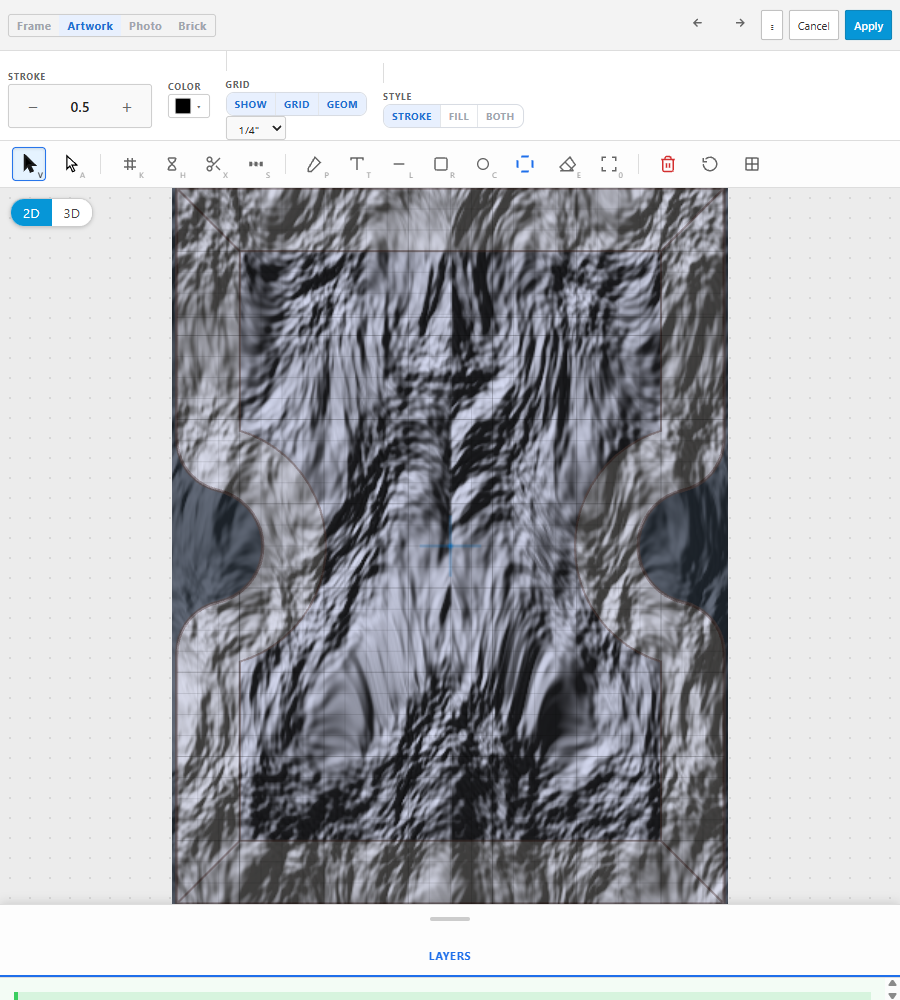
Task: Open the Photo tab
Action: (145, 26)
